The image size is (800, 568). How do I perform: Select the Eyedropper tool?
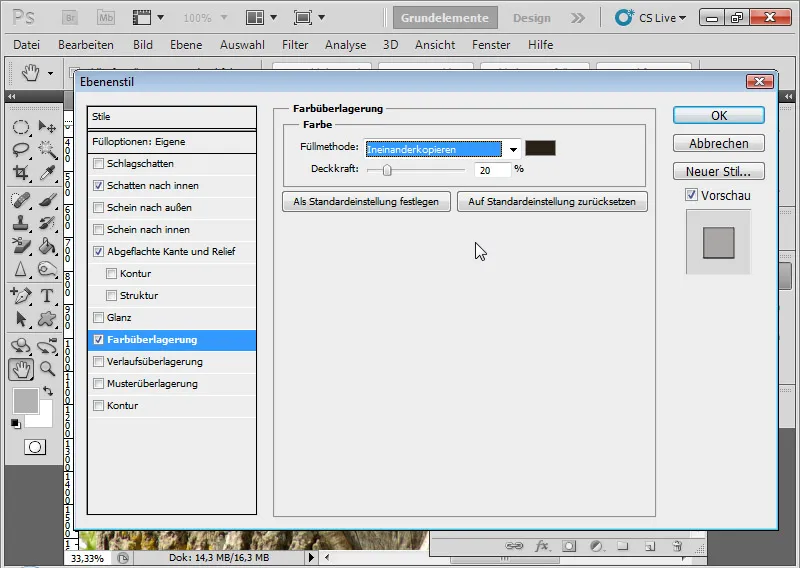(47, 172)
